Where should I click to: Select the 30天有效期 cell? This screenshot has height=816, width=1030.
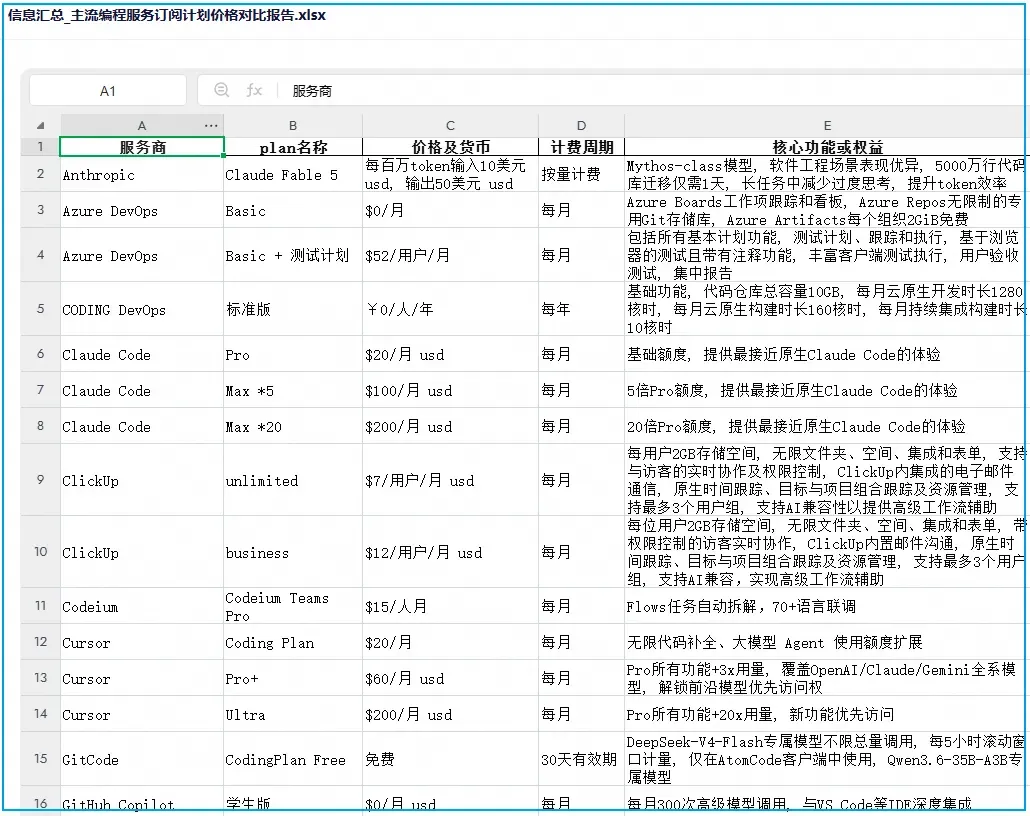pos(581,759)
